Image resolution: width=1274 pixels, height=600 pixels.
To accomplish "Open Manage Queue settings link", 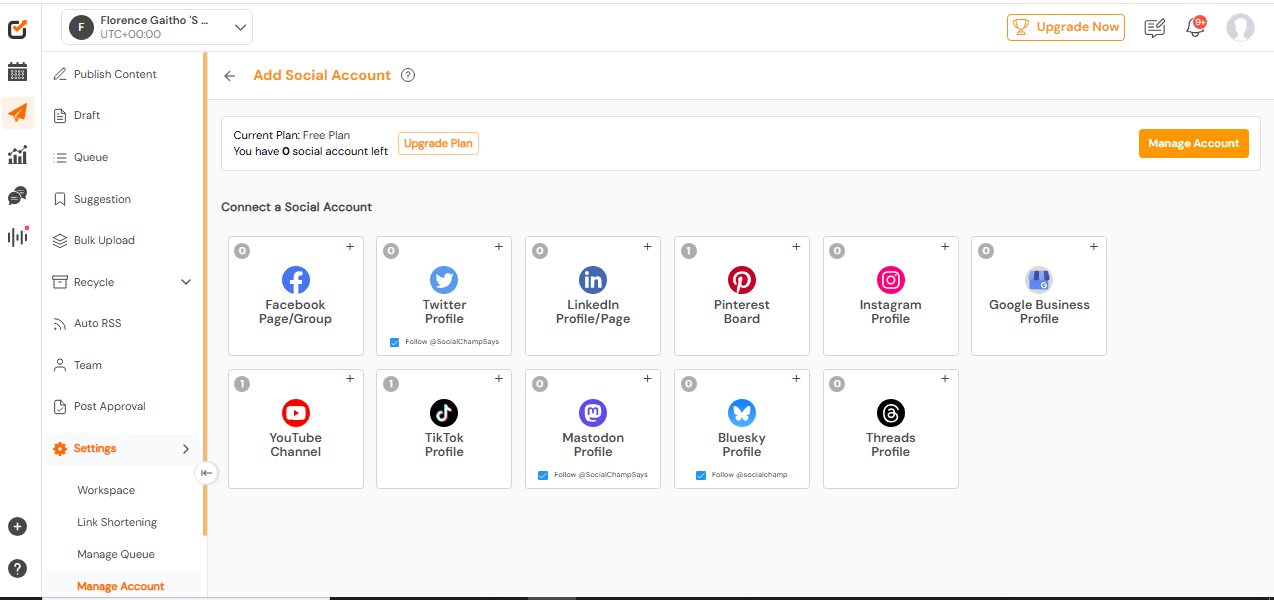I will pos(116,554).
